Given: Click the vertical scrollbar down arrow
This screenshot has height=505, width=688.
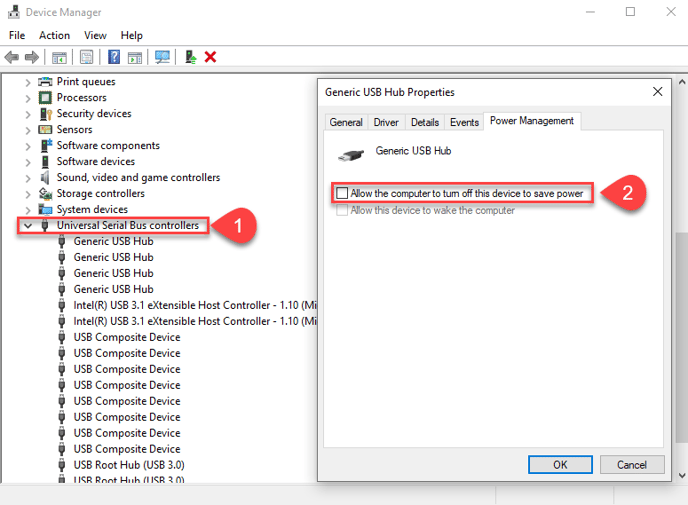Looking at the screenshot, I should pyautogui.click(x=682, y=476).
